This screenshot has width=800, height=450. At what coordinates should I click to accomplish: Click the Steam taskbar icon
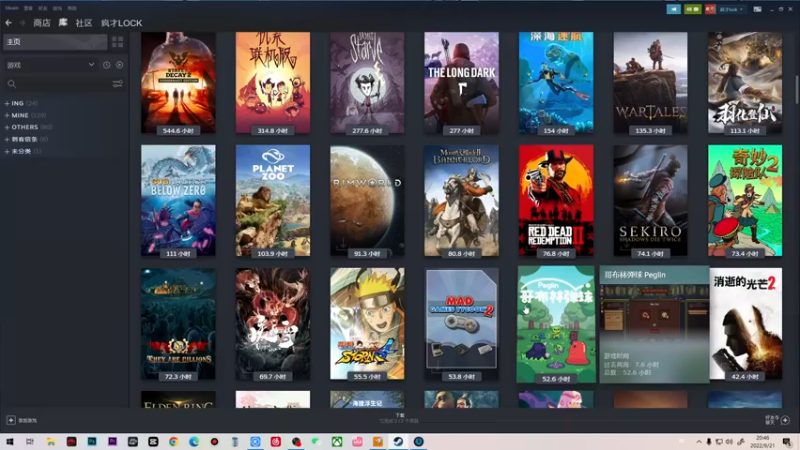click(x=398, y=441)
